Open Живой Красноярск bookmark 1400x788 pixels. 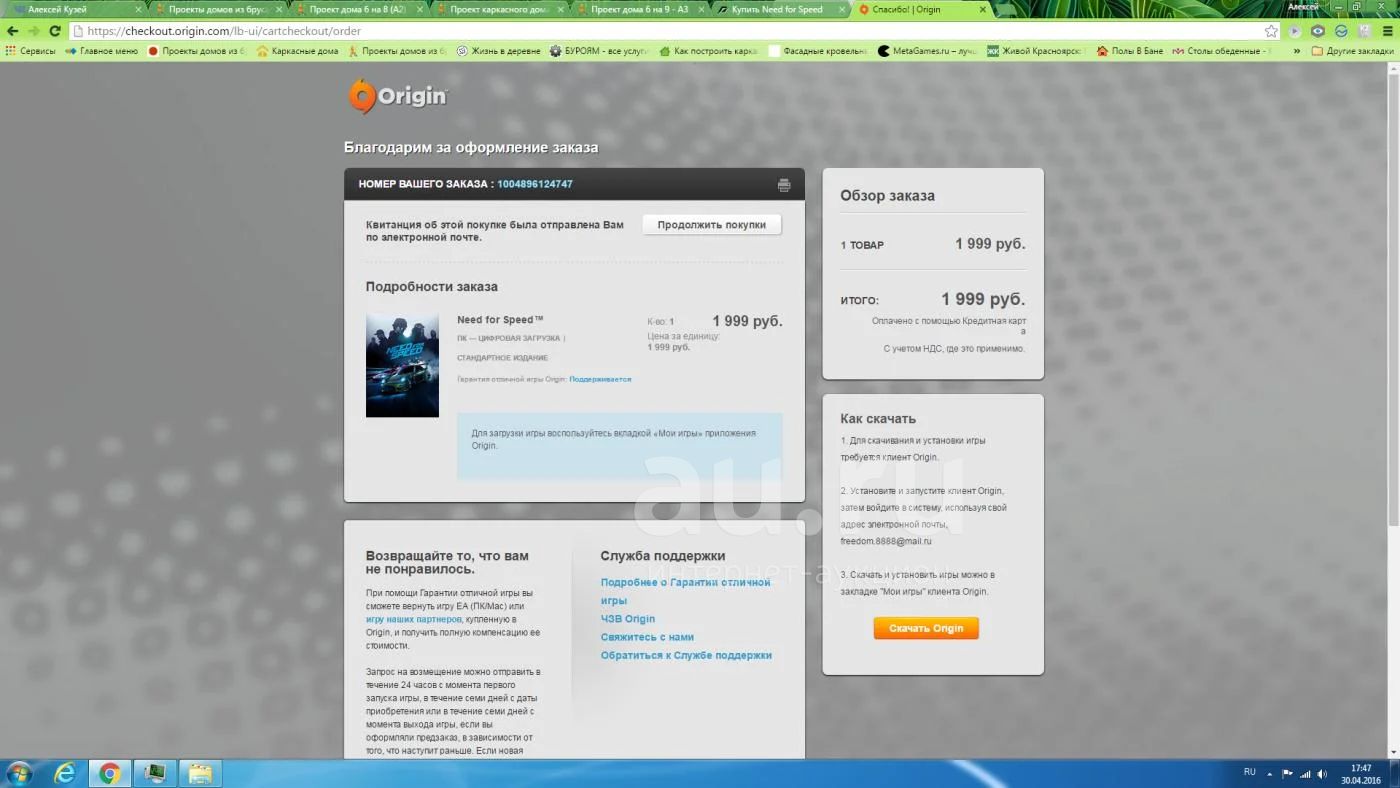[x=1035, y=51]
